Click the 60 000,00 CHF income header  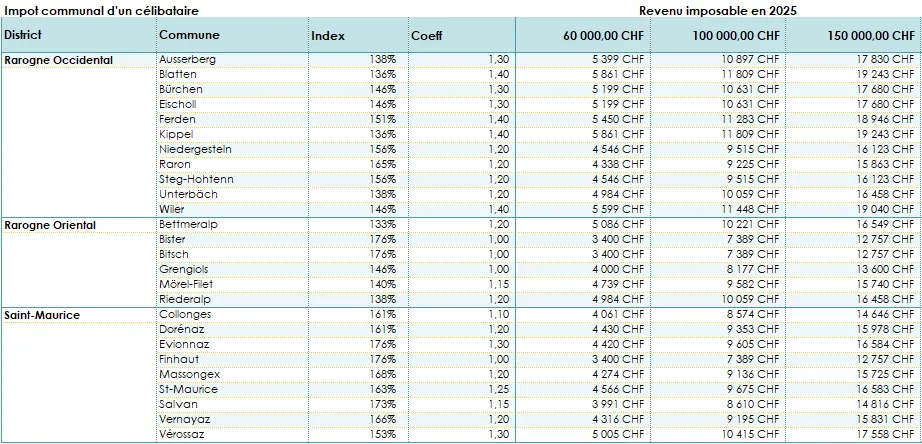(x=603, y=36)
